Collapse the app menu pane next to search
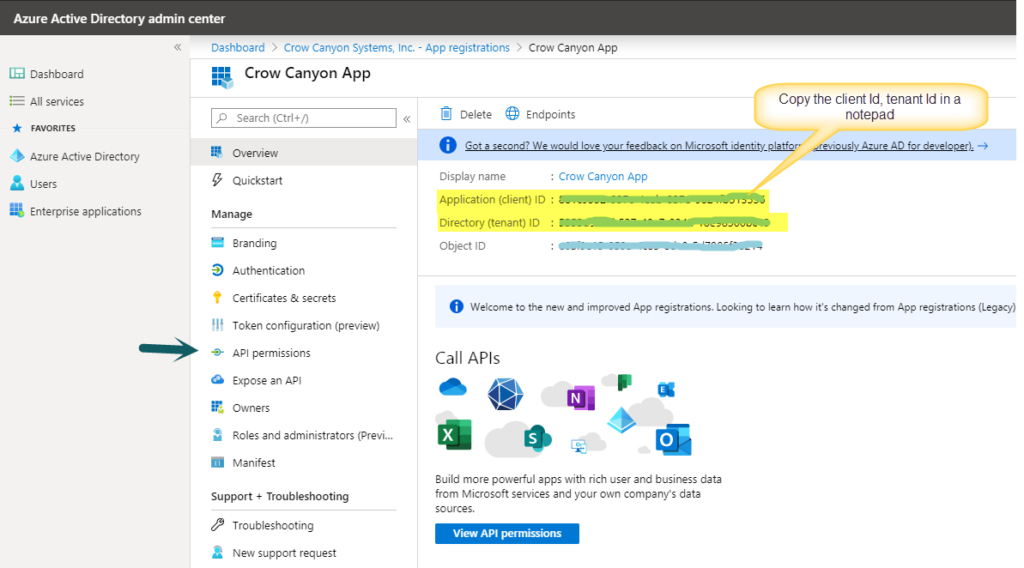 tap(407, 119)
